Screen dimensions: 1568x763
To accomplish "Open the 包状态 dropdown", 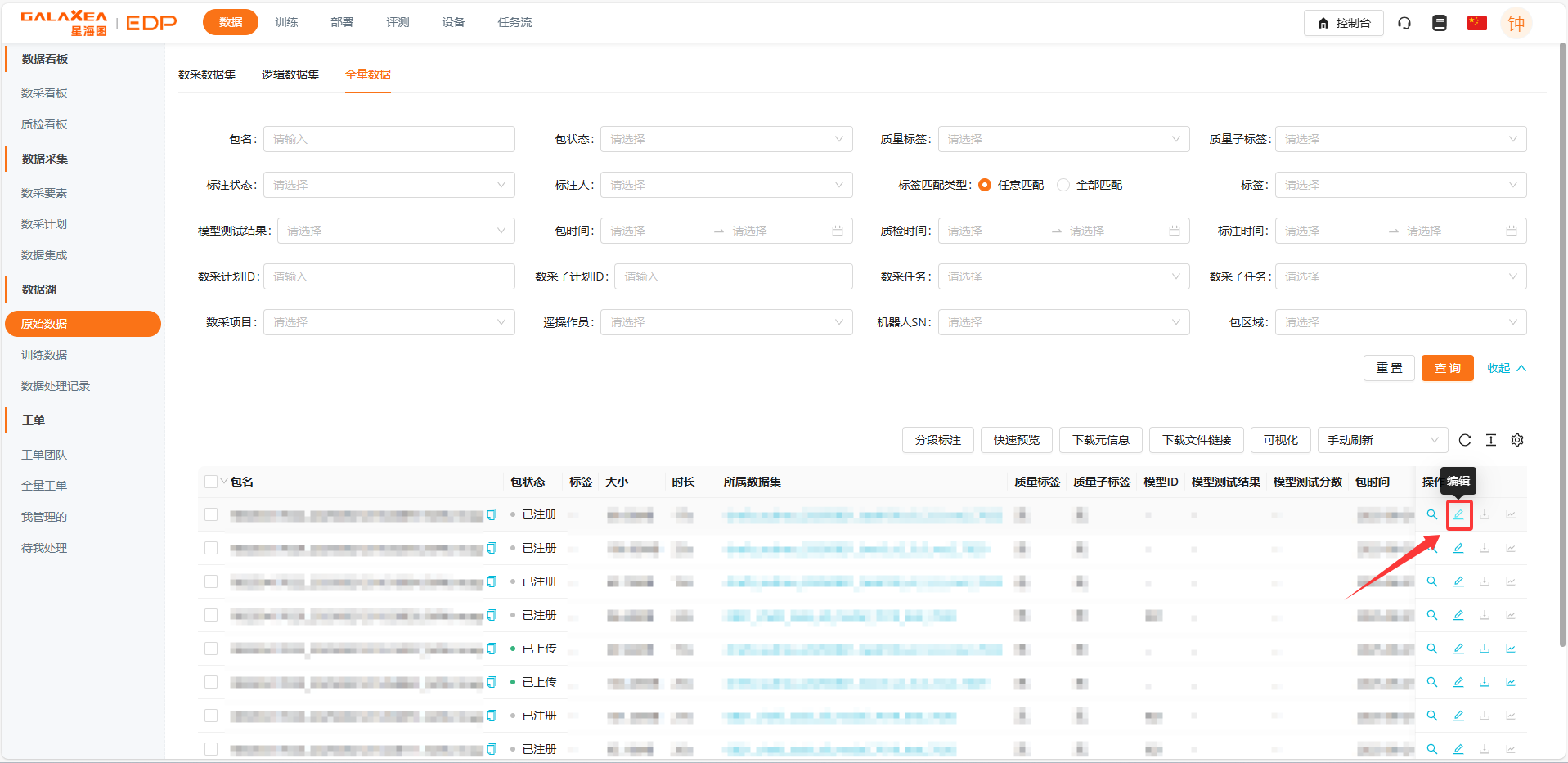I will [726, 139].
